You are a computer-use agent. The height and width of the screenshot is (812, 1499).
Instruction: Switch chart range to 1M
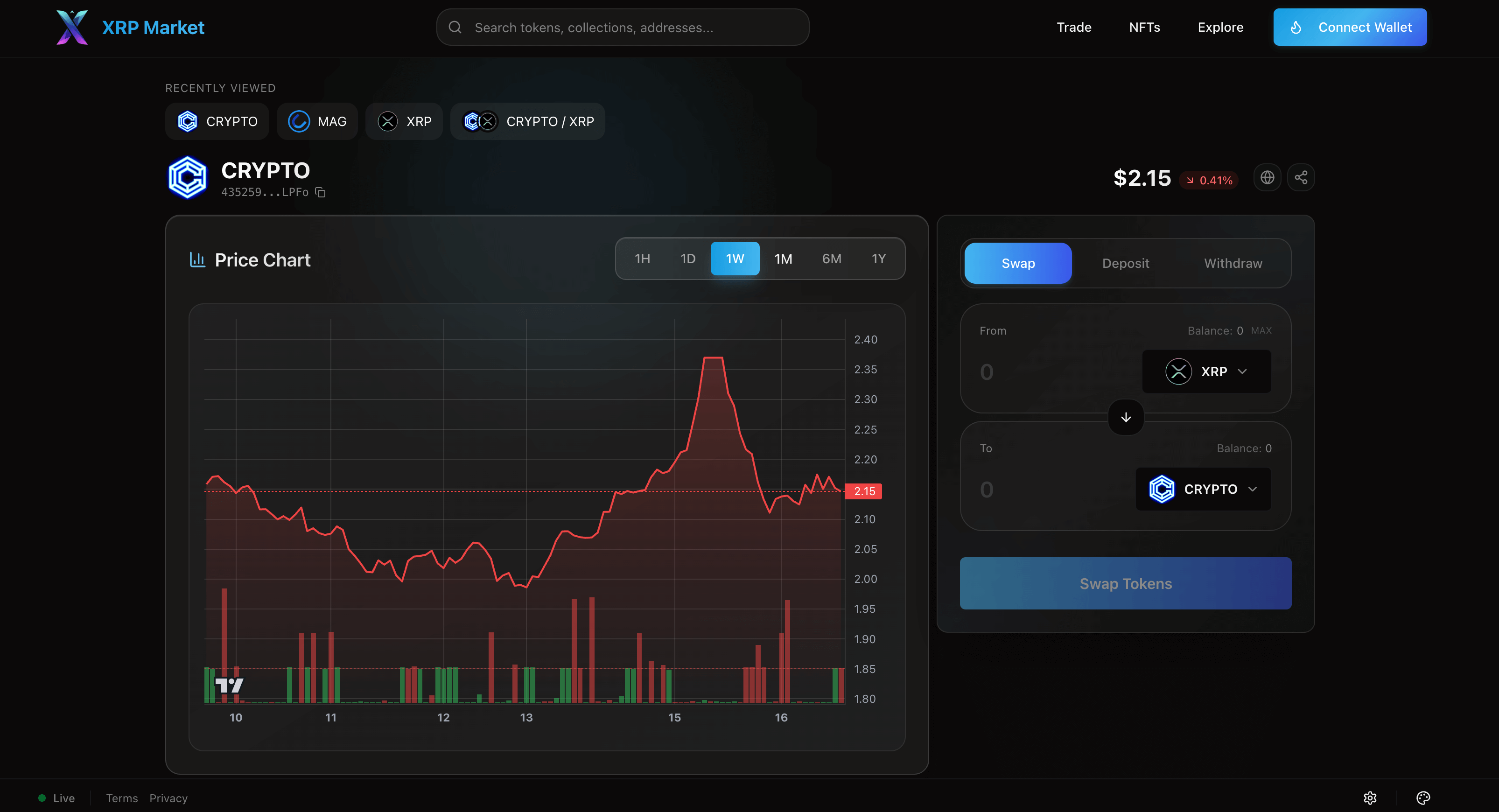pyautogui.click(x=783, y=259)
